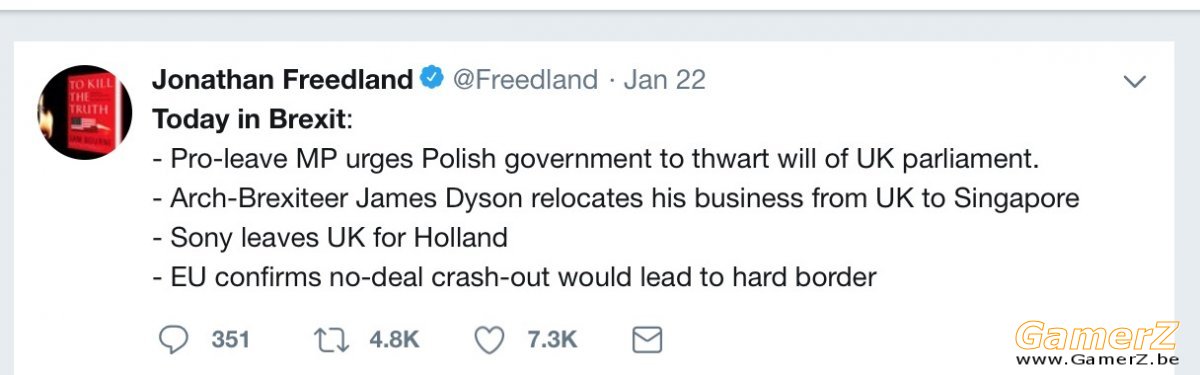Retweet the post using the retweet arrows icon
This screenshot has width=1200, height=375.
click(330, 340)
